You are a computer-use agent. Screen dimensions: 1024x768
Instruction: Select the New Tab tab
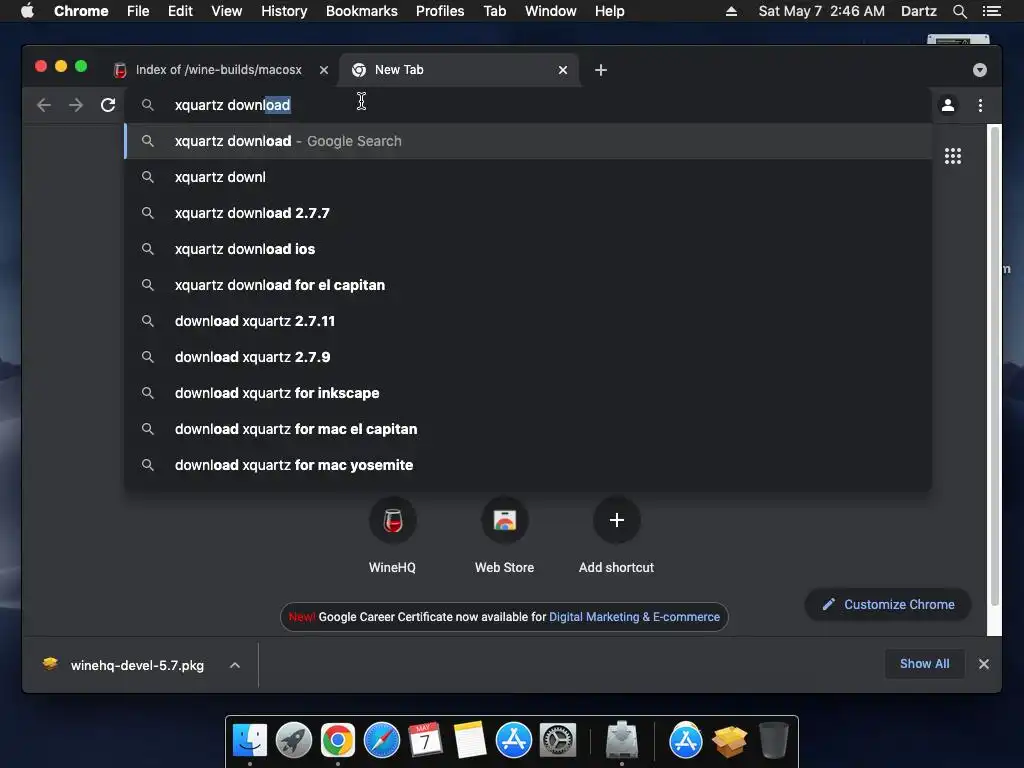[458, 70]
